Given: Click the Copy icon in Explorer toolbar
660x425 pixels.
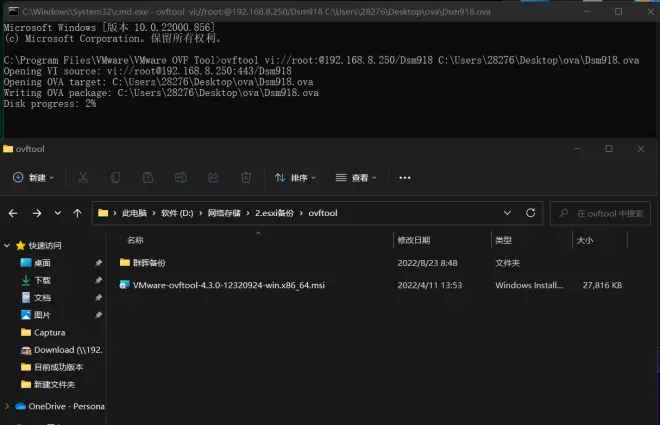Looking at the screenshot, I should [x=115, y=178].
